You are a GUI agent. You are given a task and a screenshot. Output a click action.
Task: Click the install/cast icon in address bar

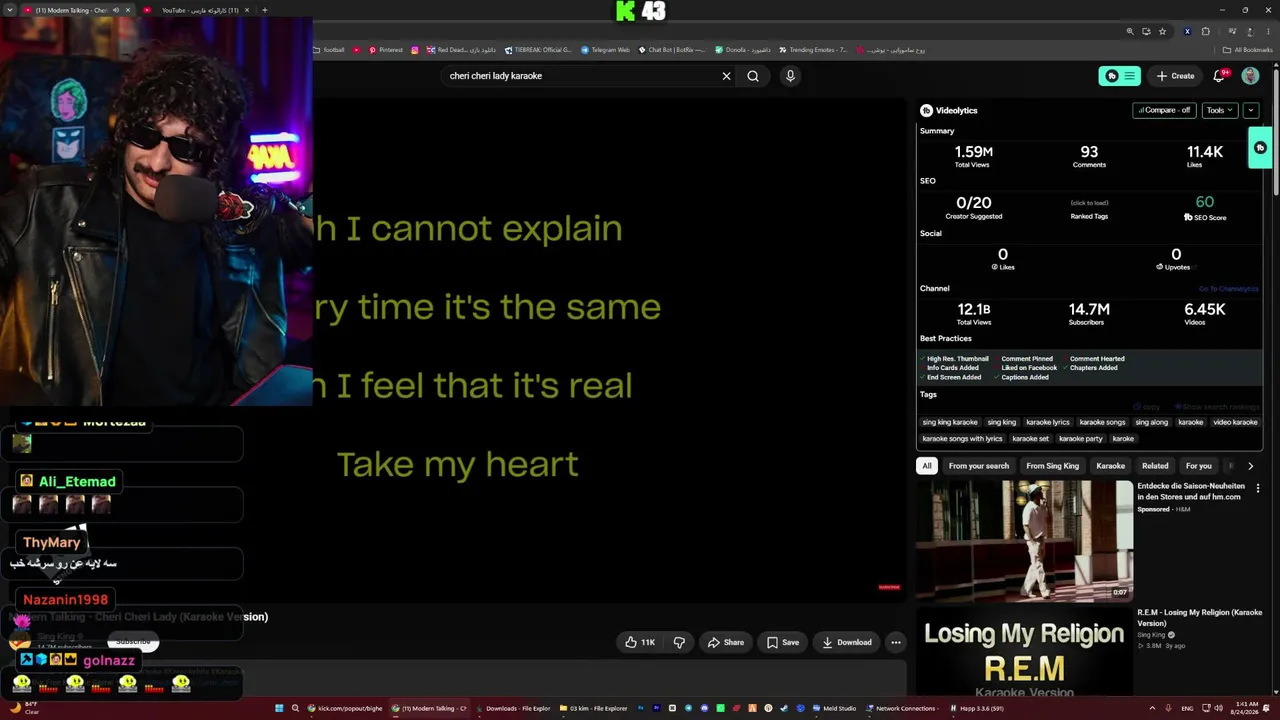(1146, 31)
